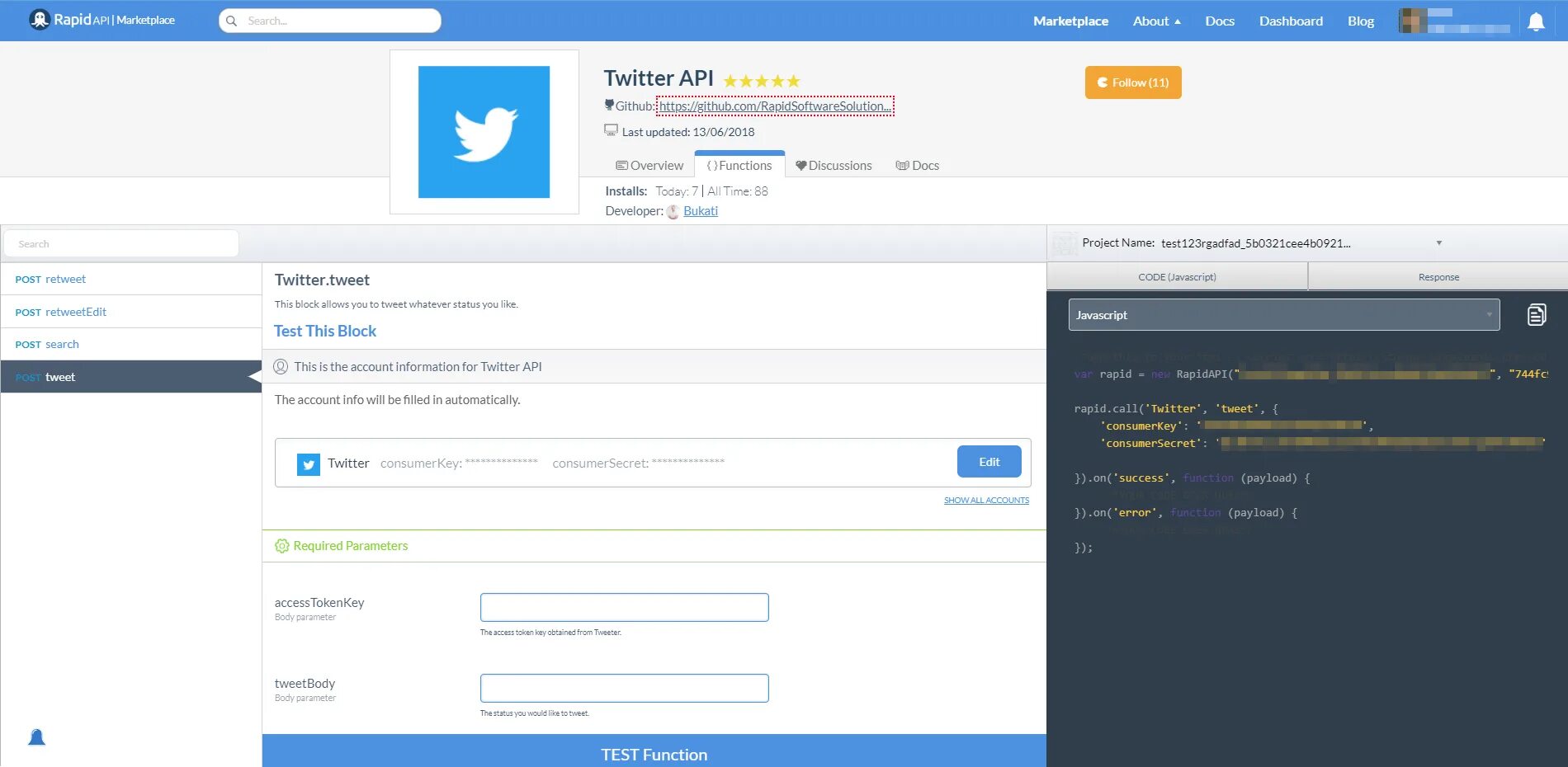Open the Marketplace menu item
This screenshot has width=1568, height=767.
click(1070, 21)
